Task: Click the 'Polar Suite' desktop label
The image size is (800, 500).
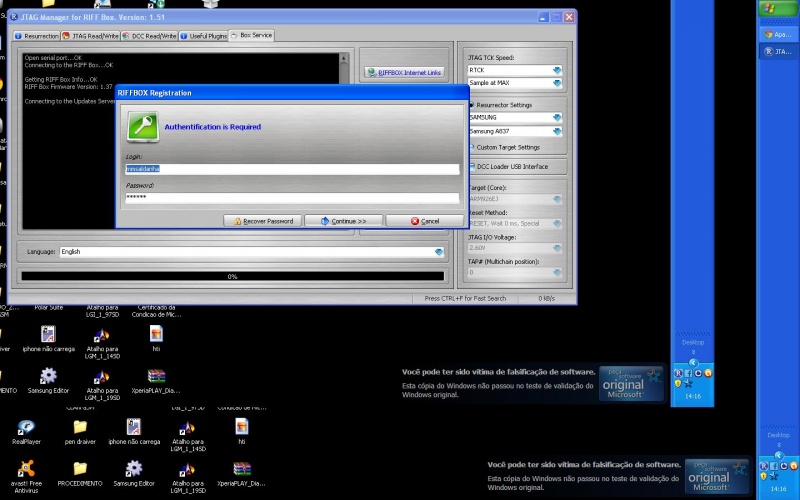Action: coord(48,308)
